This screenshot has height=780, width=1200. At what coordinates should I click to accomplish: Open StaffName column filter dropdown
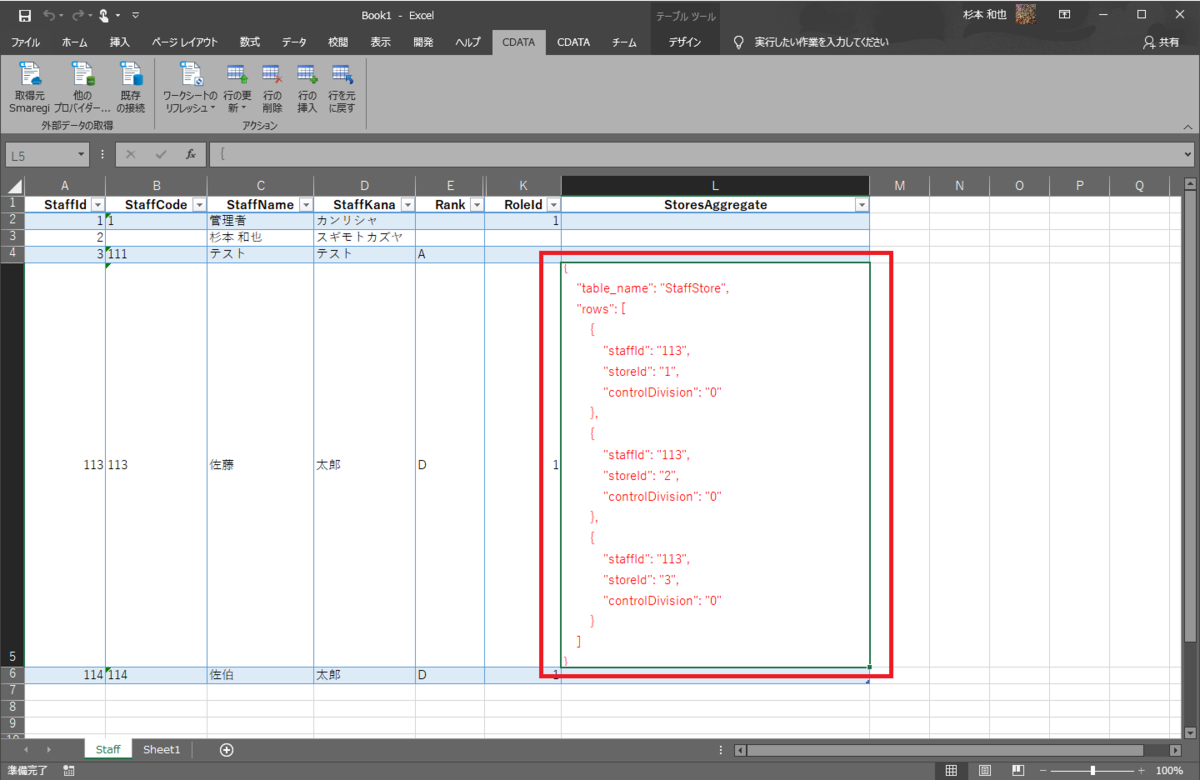[304, 204]
